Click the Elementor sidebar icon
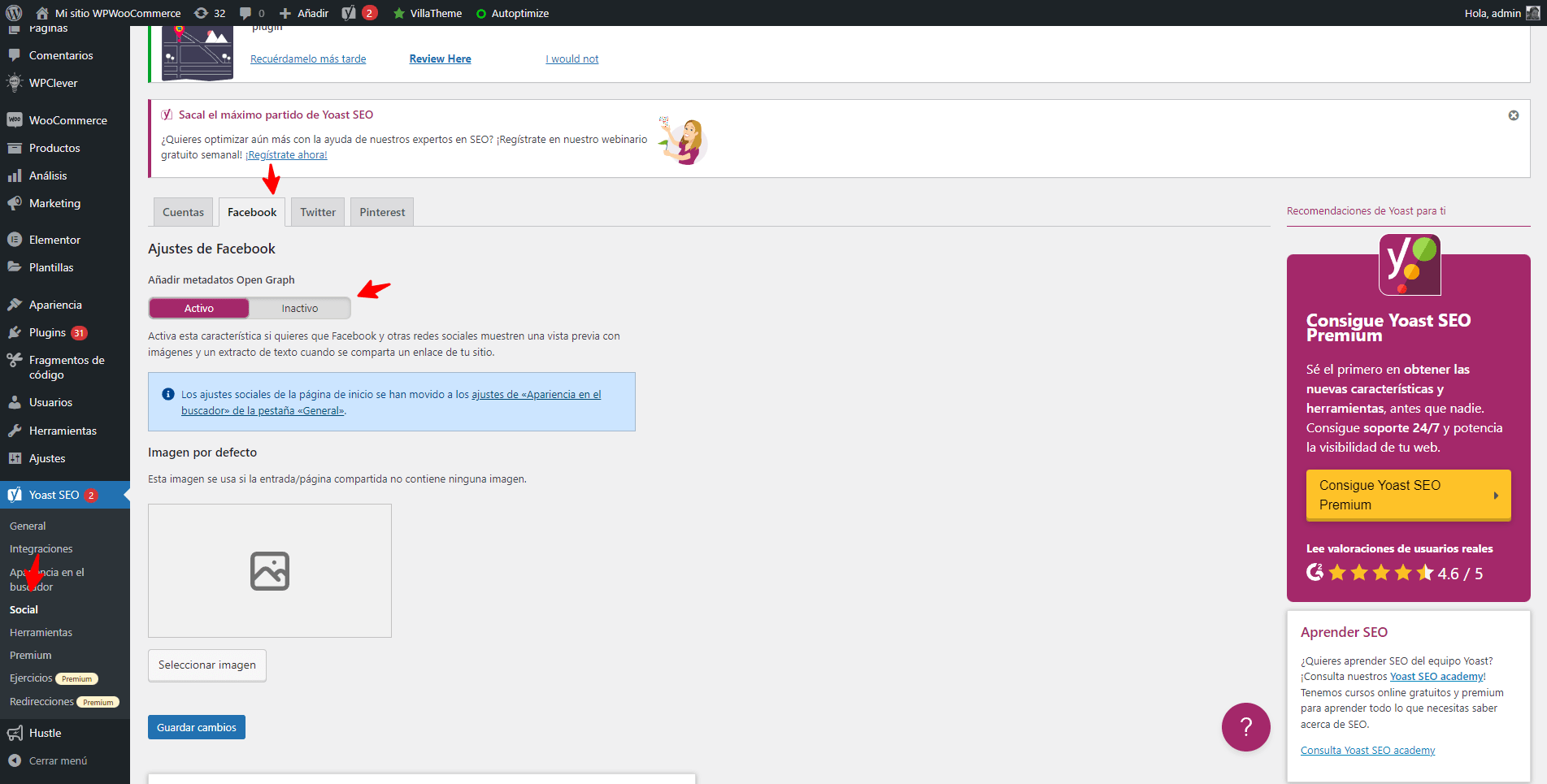 pyautogui.click(x=15, y=240)
